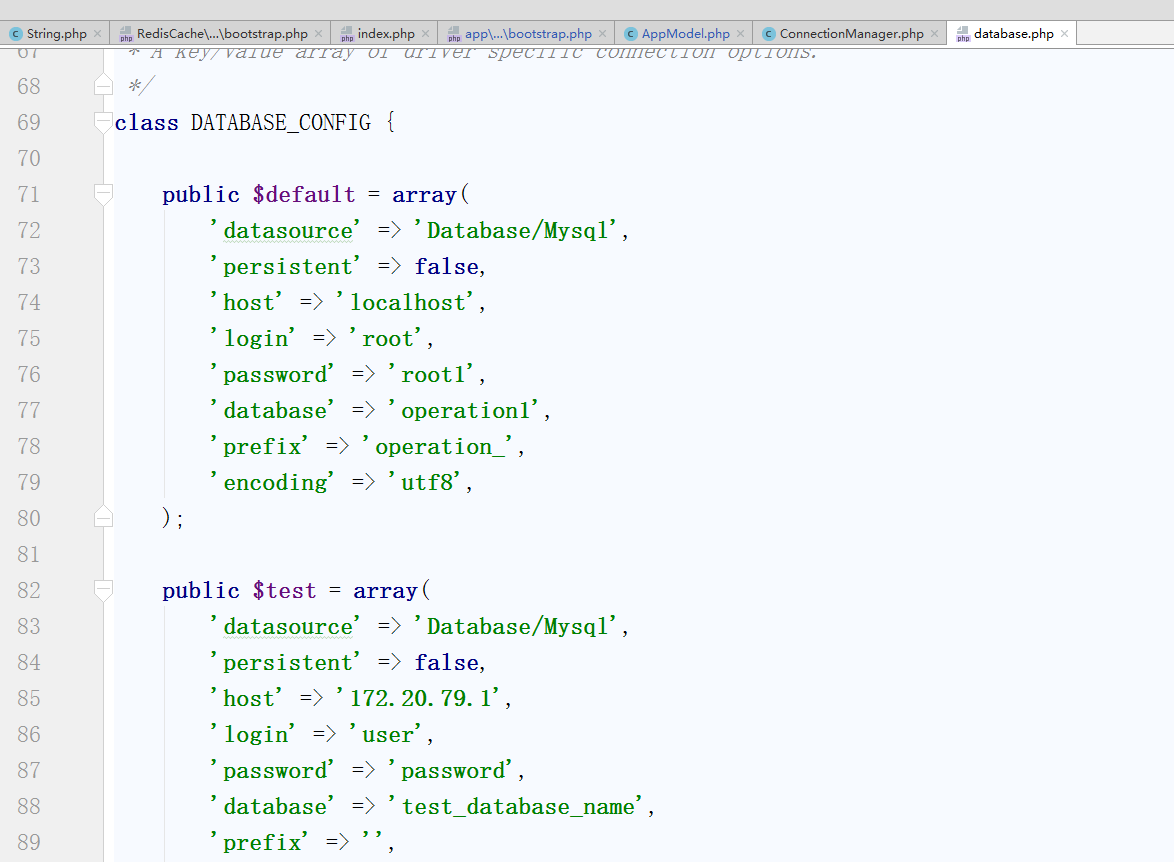Click line number 76 in the gutter

click(29, 375)
